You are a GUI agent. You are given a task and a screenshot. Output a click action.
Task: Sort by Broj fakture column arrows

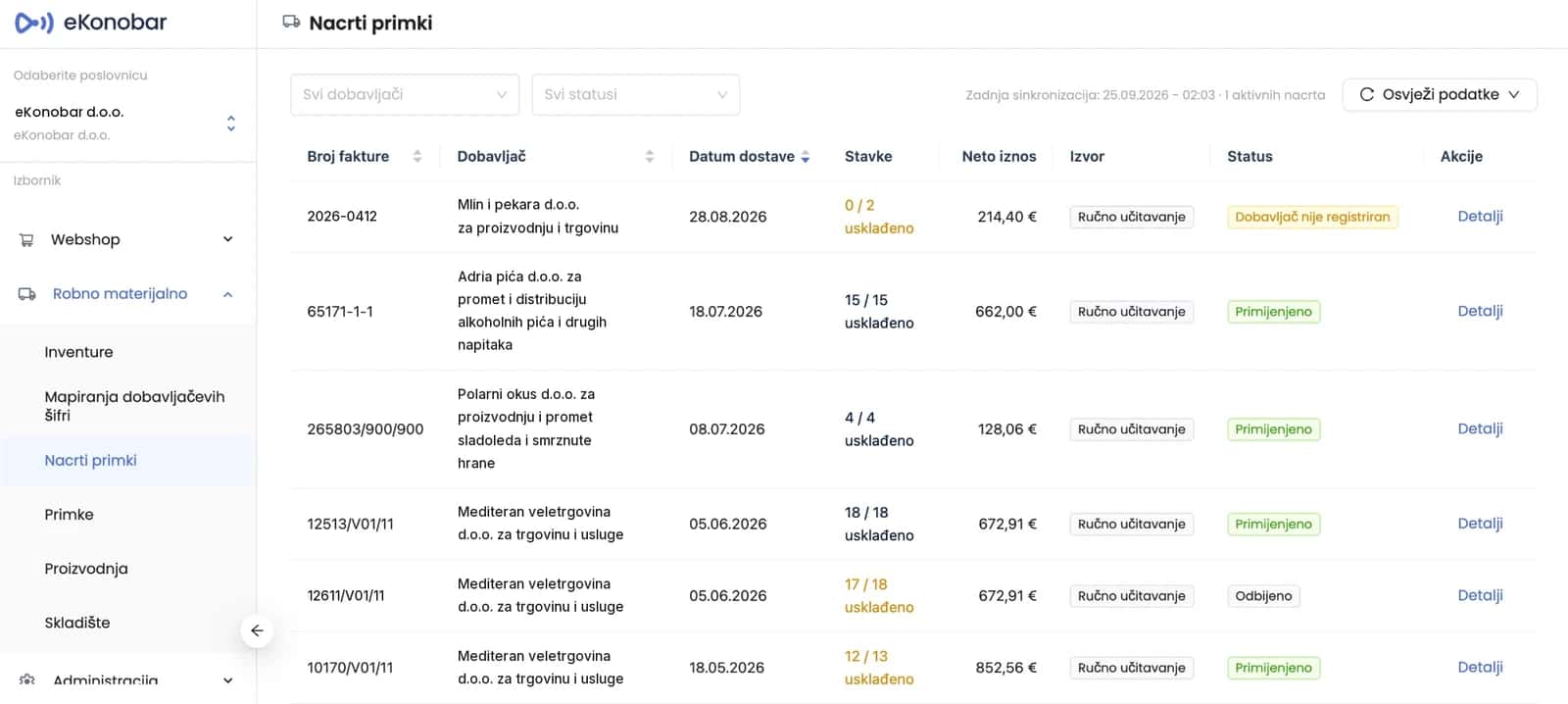pyautogui.click(x=417, y=156)
